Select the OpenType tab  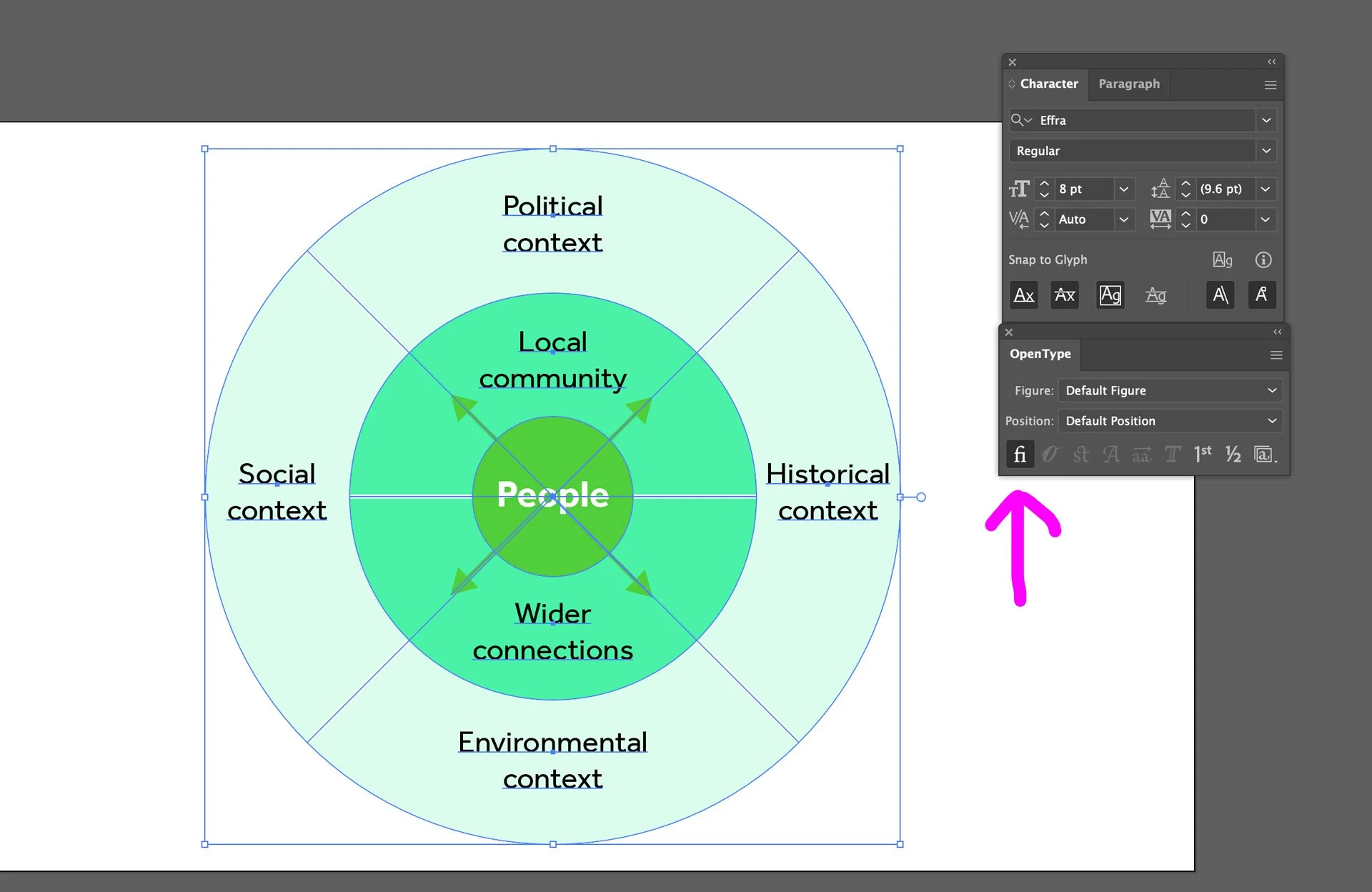1040,355
